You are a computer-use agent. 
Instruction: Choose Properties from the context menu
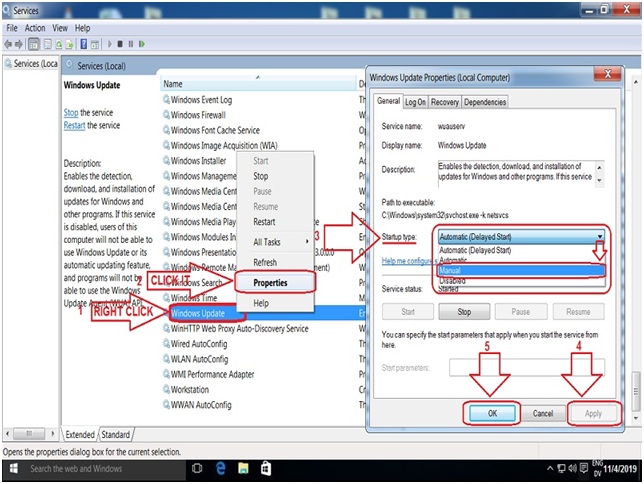point(276,283)
